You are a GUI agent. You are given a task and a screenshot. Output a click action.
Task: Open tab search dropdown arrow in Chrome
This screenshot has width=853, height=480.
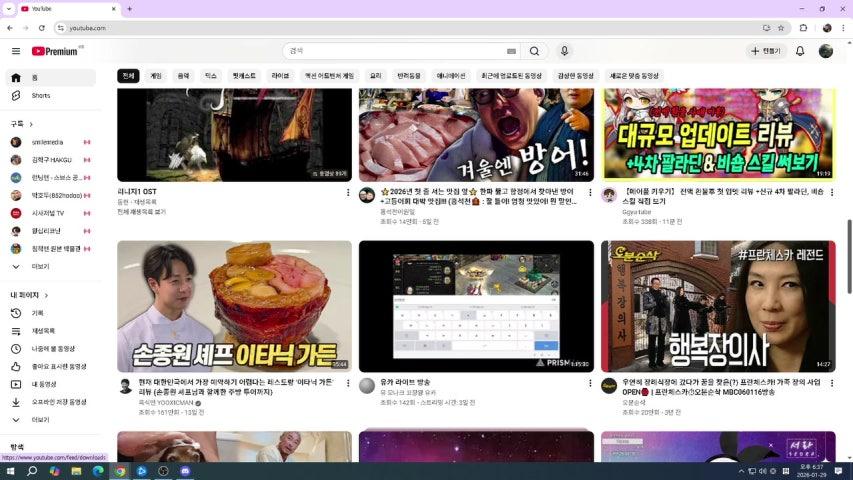coord(9,9)
